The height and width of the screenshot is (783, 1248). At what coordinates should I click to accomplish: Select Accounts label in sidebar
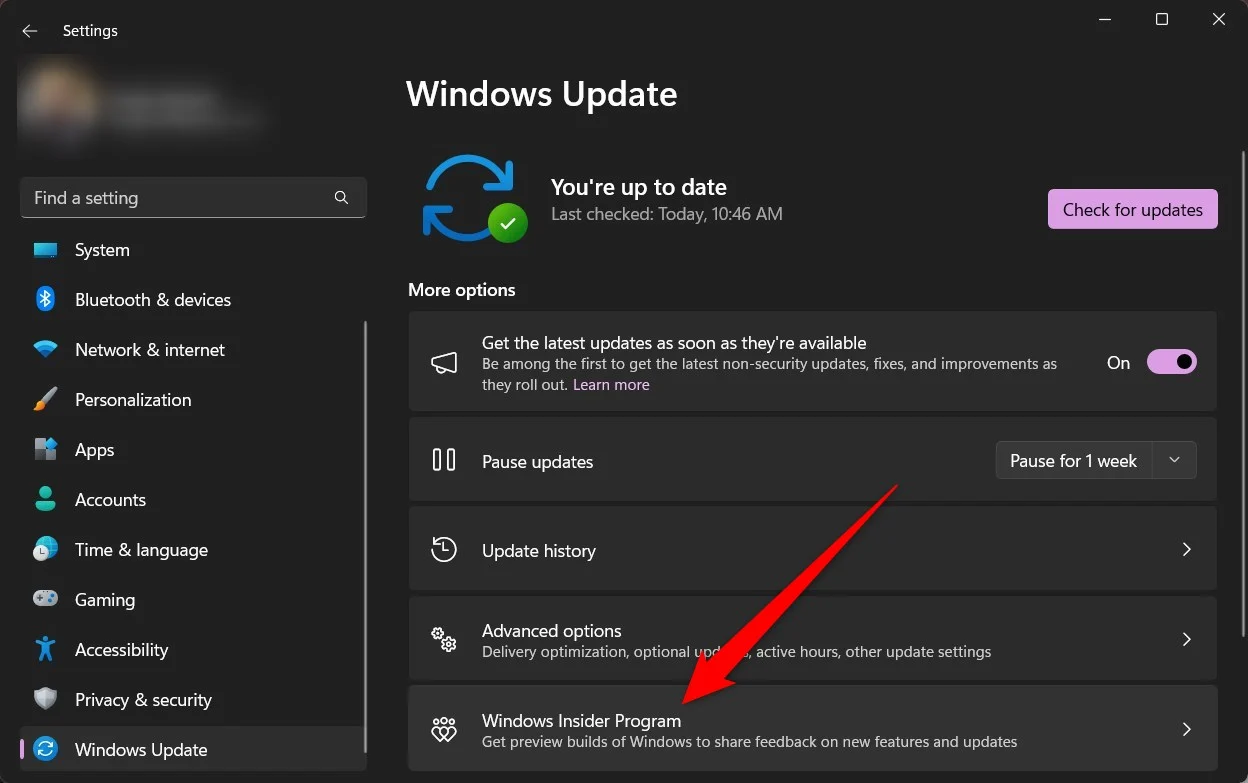110,500
